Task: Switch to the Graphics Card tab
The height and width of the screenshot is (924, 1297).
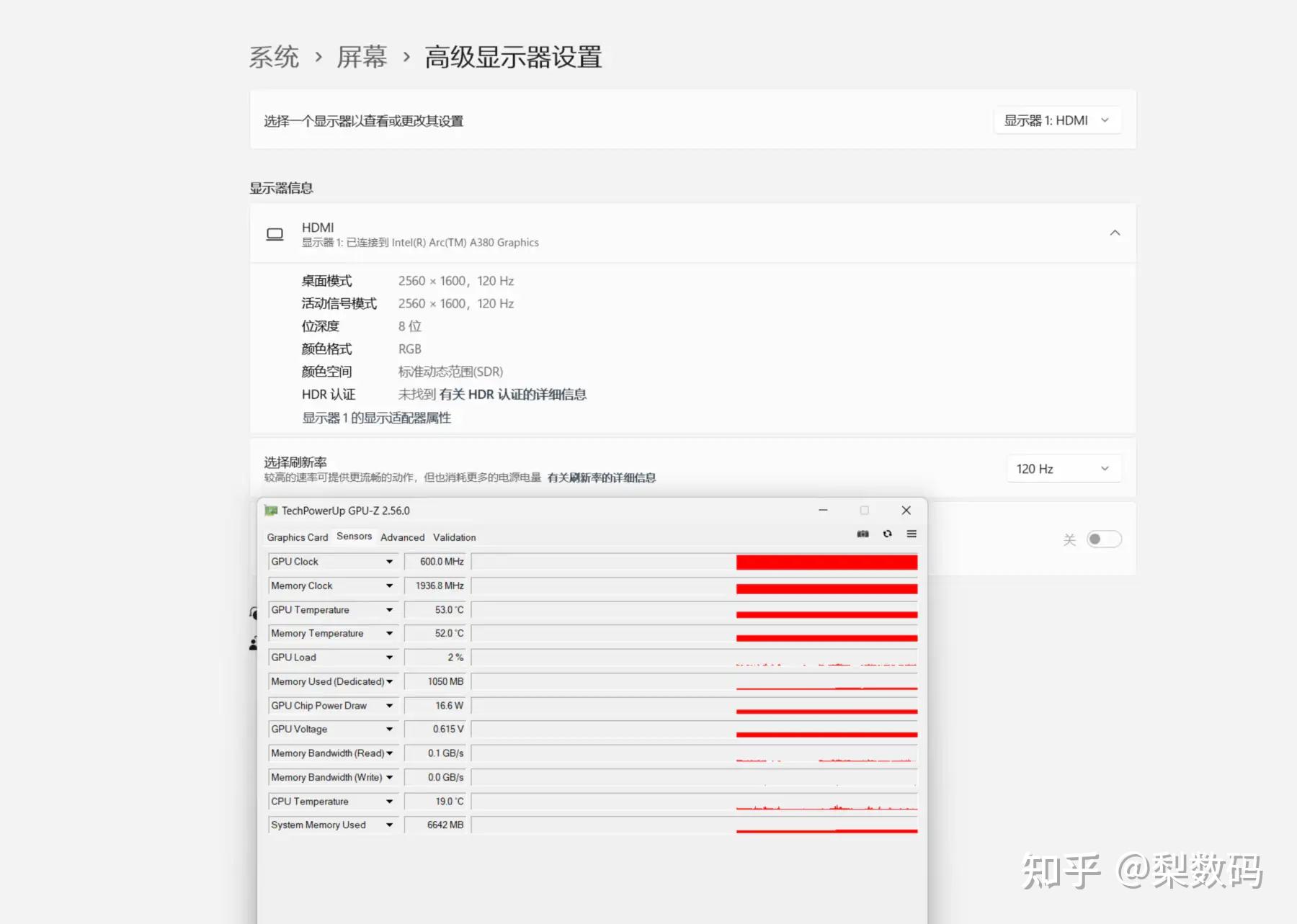Action: (x=297, y=537)
